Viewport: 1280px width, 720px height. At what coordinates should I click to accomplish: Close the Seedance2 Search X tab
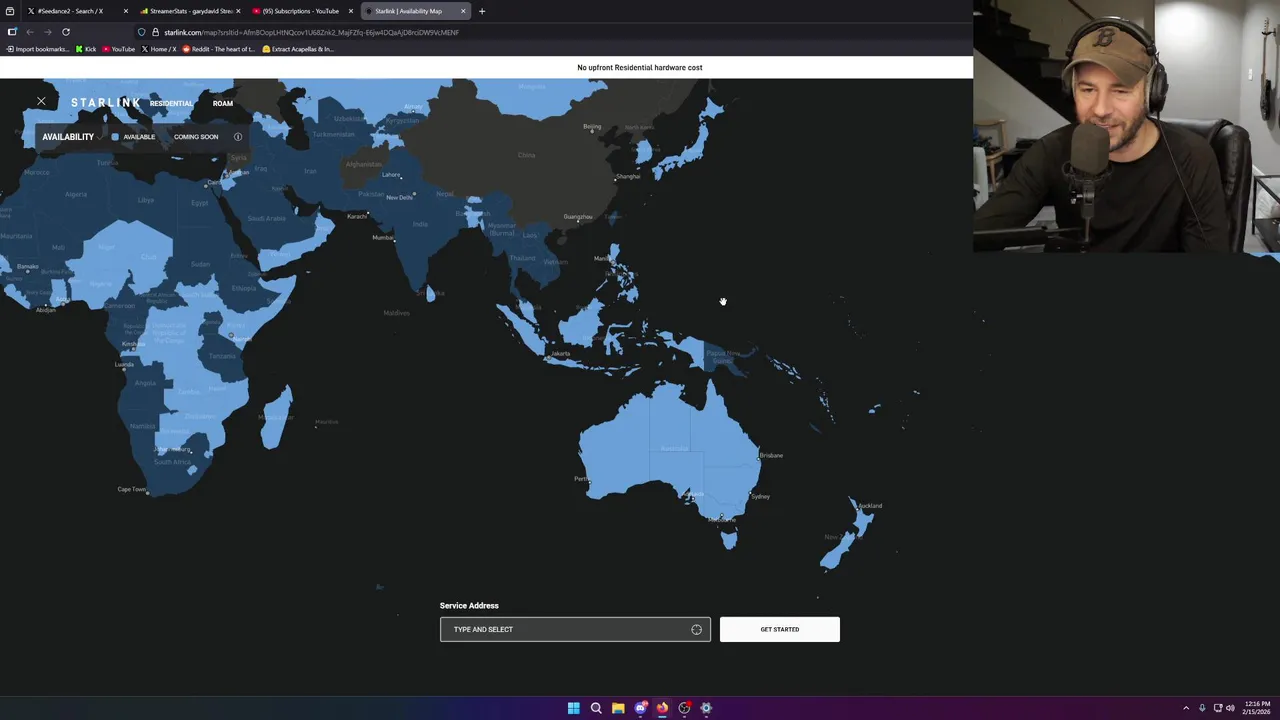click(125, 11)
